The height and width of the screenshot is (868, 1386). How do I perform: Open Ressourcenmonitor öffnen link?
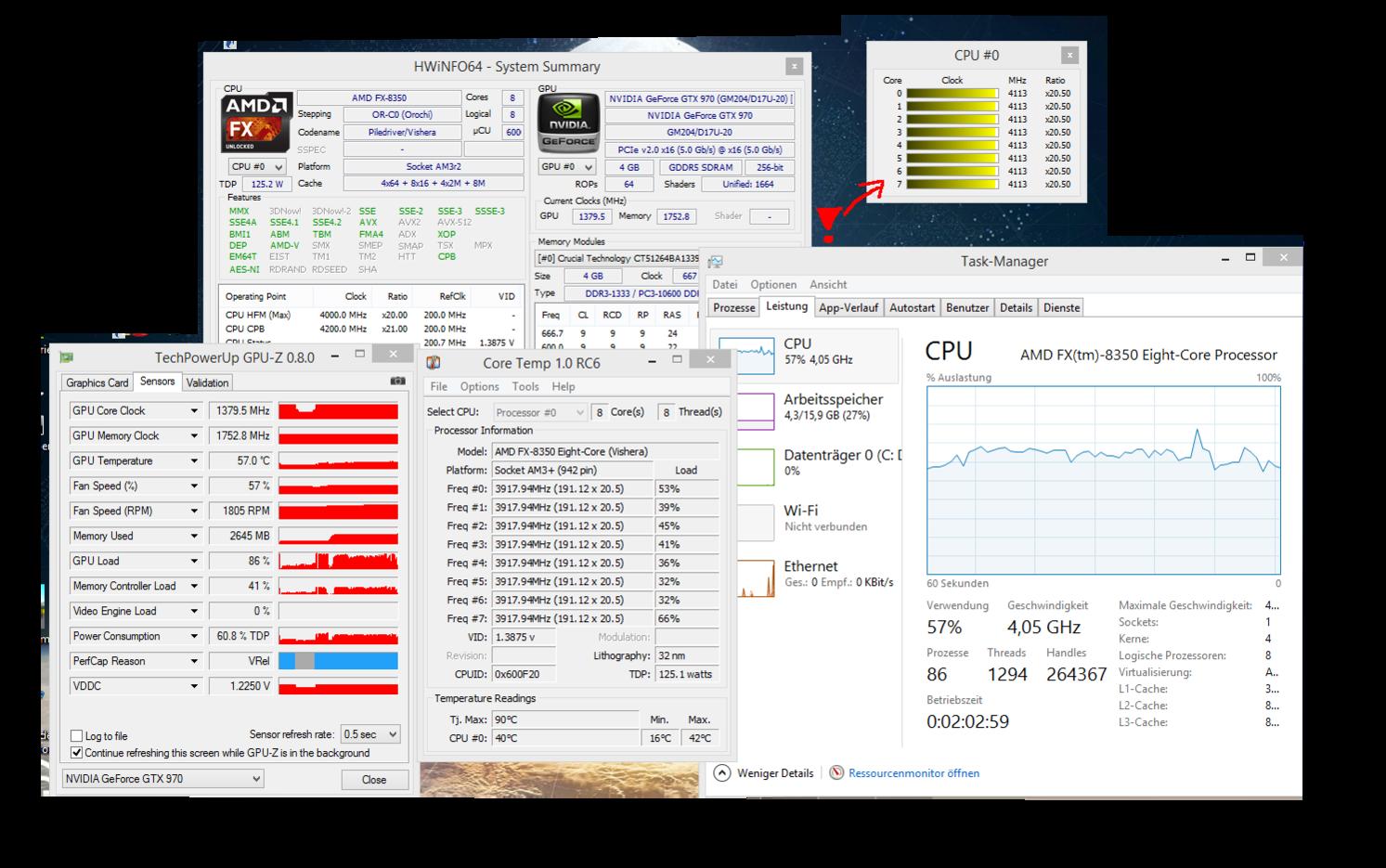click(913, 773)
